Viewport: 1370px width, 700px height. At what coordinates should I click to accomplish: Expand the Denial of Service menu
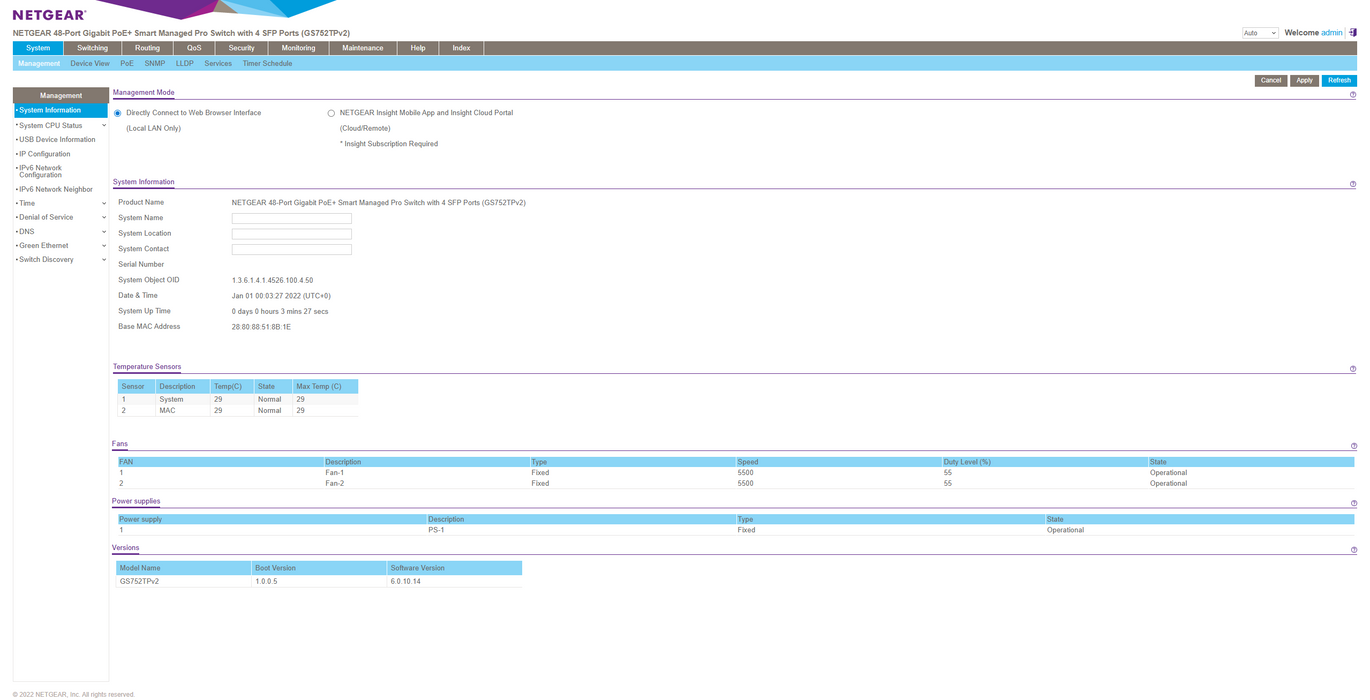pyautogui.click(x=60, y=217)
